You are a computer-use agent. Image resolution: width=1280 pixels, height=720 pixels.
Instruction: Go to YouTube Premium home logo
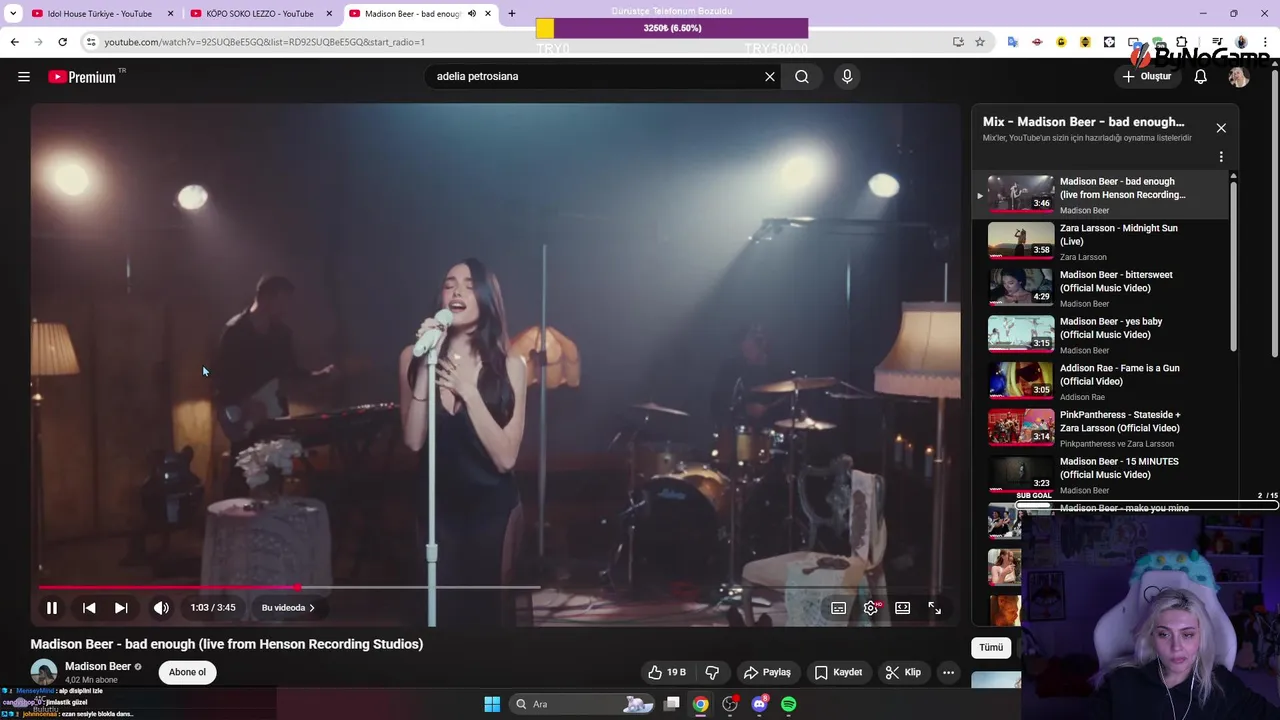(x=84, y=76)
